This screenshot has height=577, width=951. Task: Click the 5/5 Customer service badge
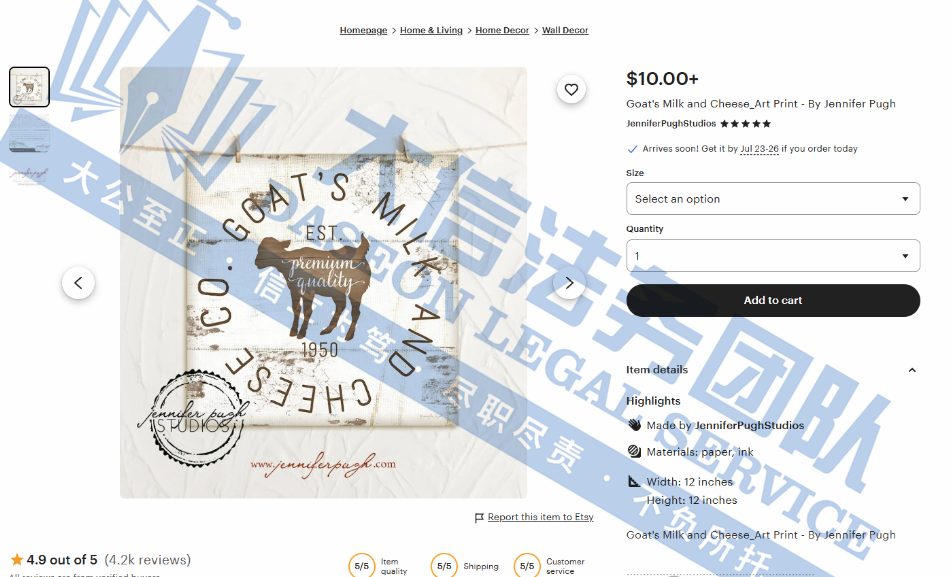click(x=527, y=565)
